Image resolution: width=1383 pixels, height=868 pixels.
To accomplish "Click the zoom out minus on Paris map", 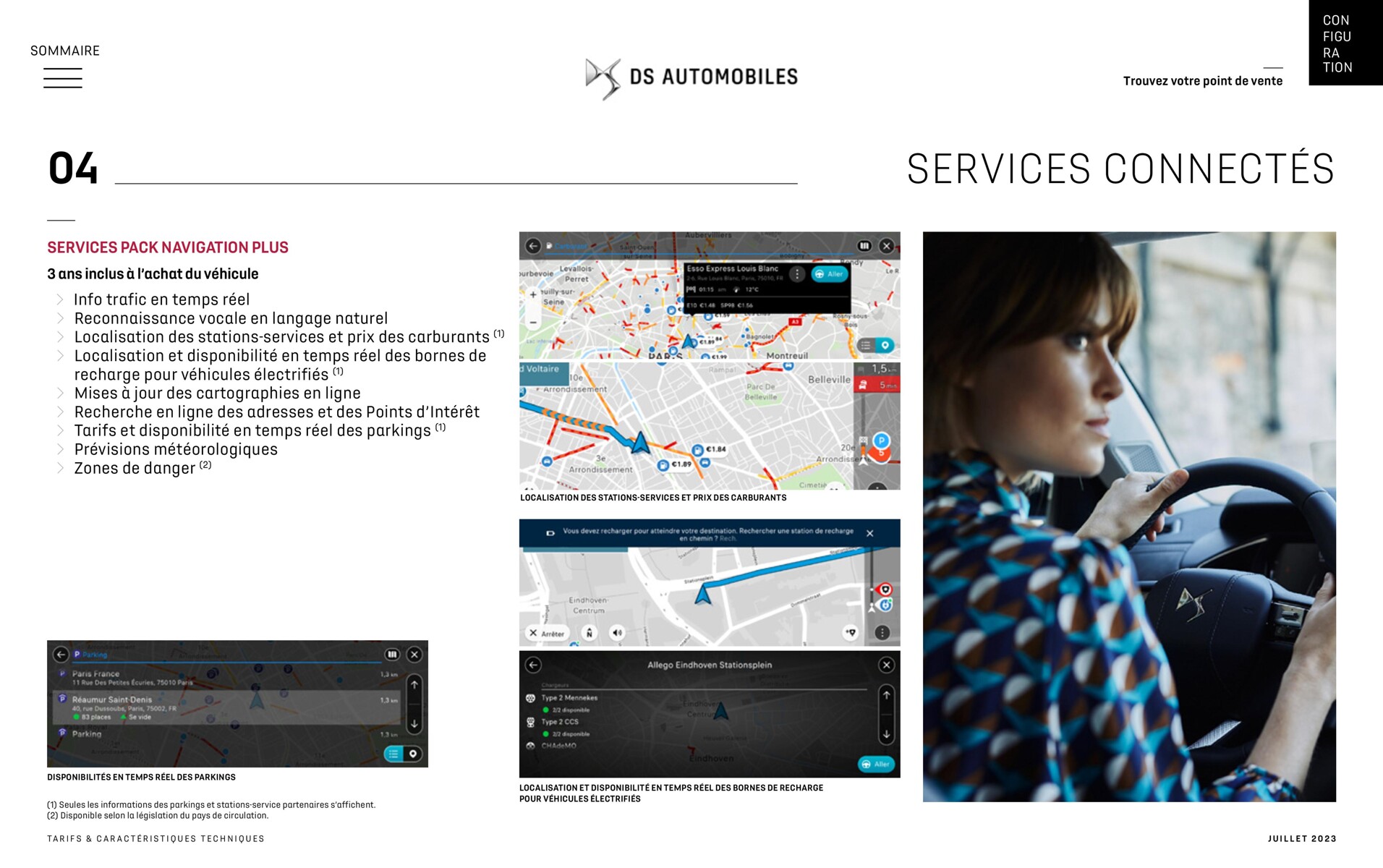I will pyautogui.click(x=533, y=322).
